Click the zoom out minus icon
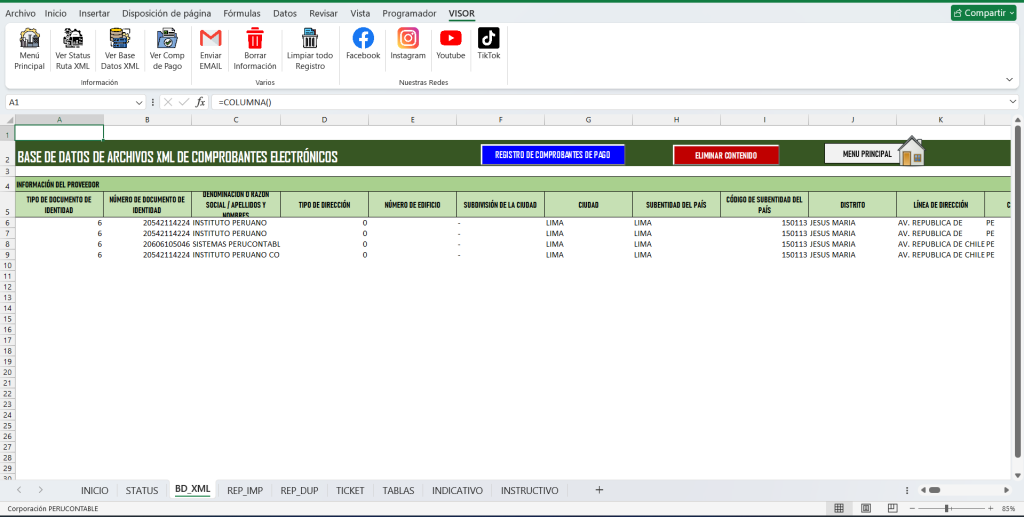 tap(913, 509)
